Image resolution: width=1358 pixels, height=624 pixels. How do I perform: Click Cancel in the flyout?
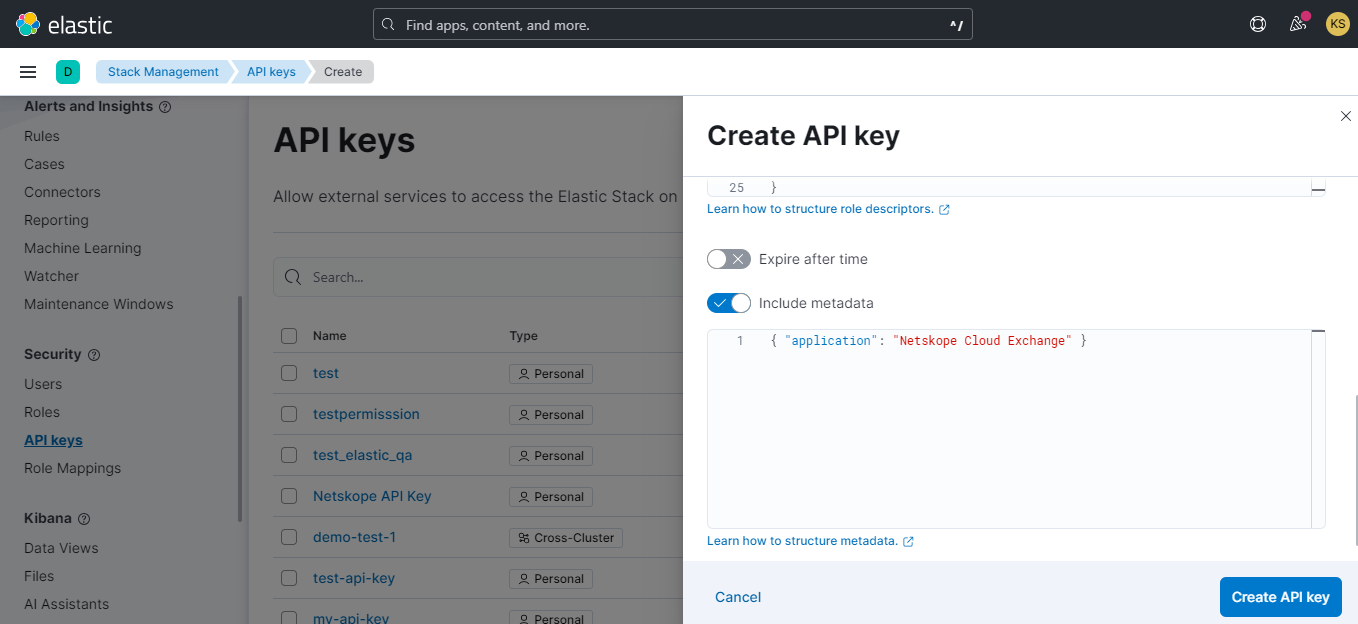pyautogui.click(x=738, y=597)
